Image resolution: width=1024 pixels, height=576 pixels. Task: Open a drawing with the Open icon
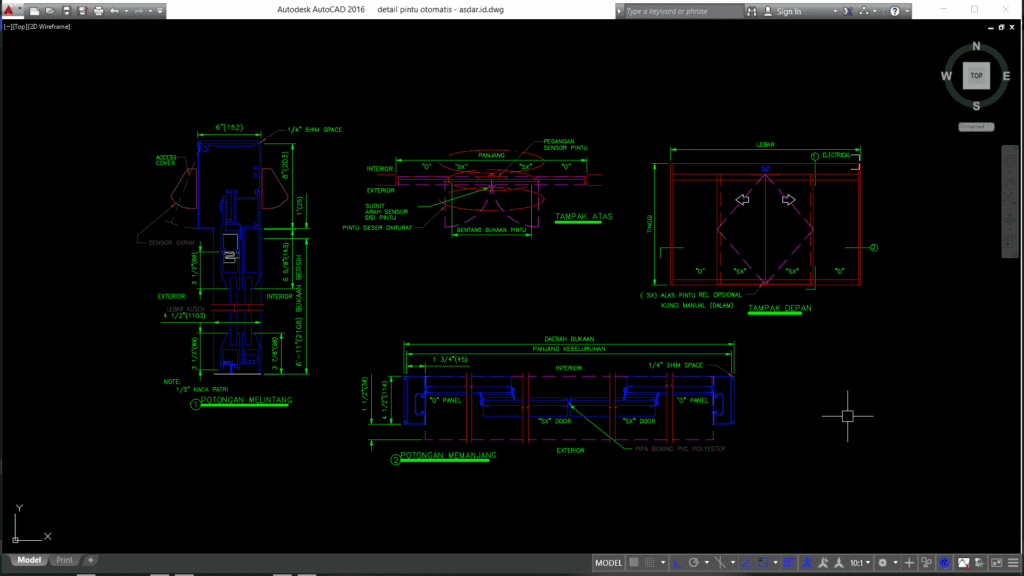(x=51, y=10)
